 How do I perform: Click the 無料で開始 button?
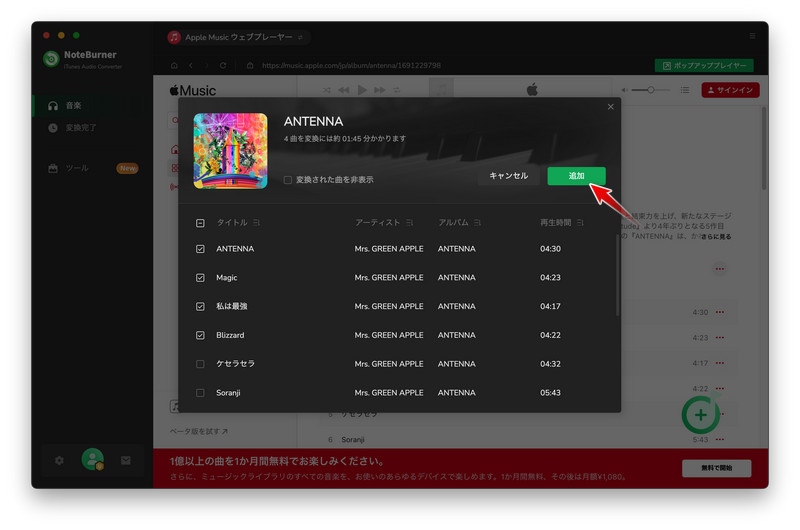[716, 468]
